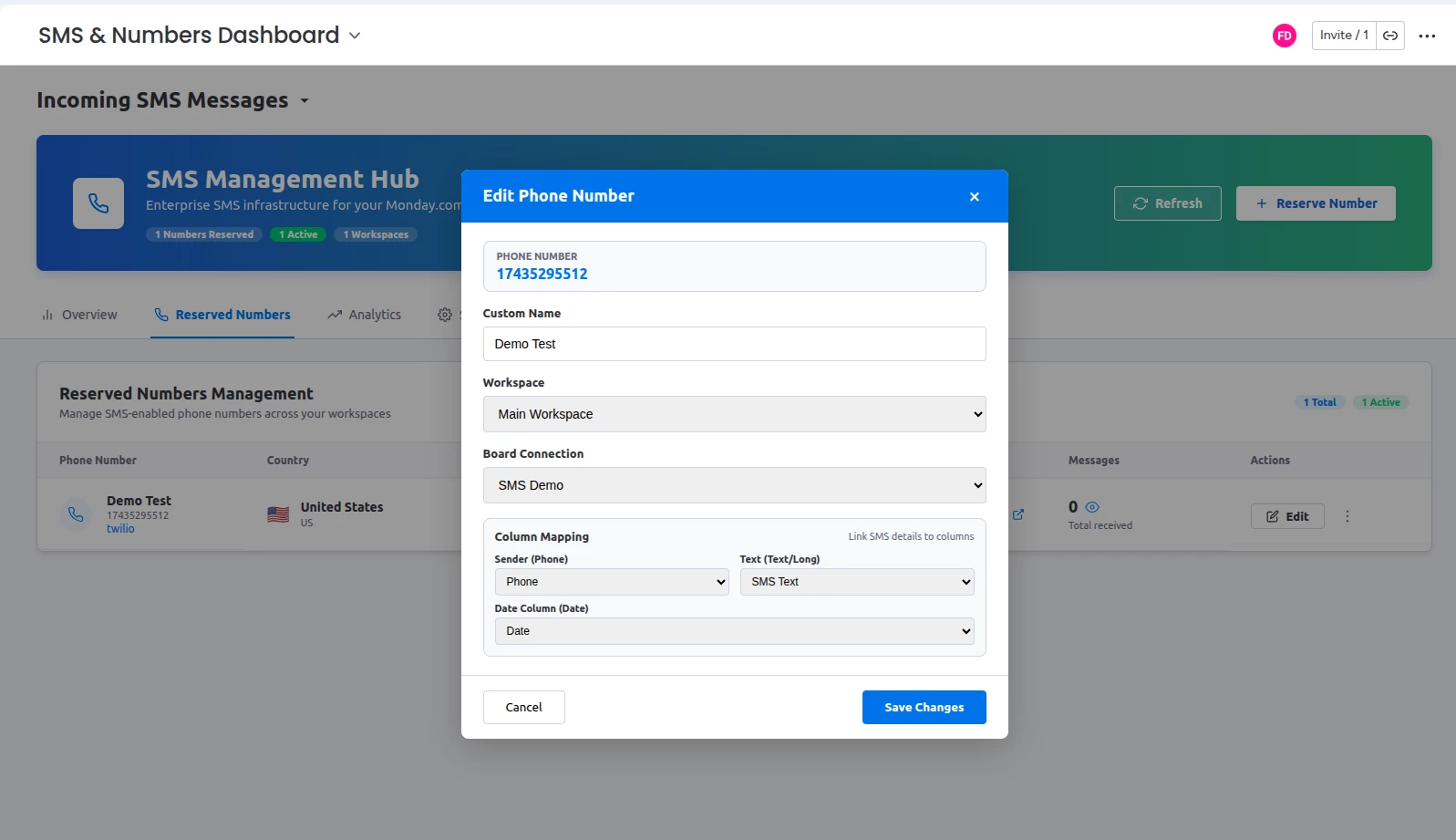Viewport: 1456px width, 840px height.
Task: Click the Invite / 1 button
Action: tap(1344, 36)
